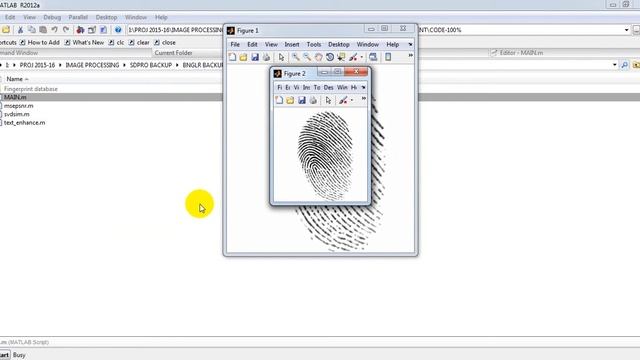Click Link Plot icon in Figure 1 toolbar
Viewport: 640px width, 360px height.
click(373, 57)
